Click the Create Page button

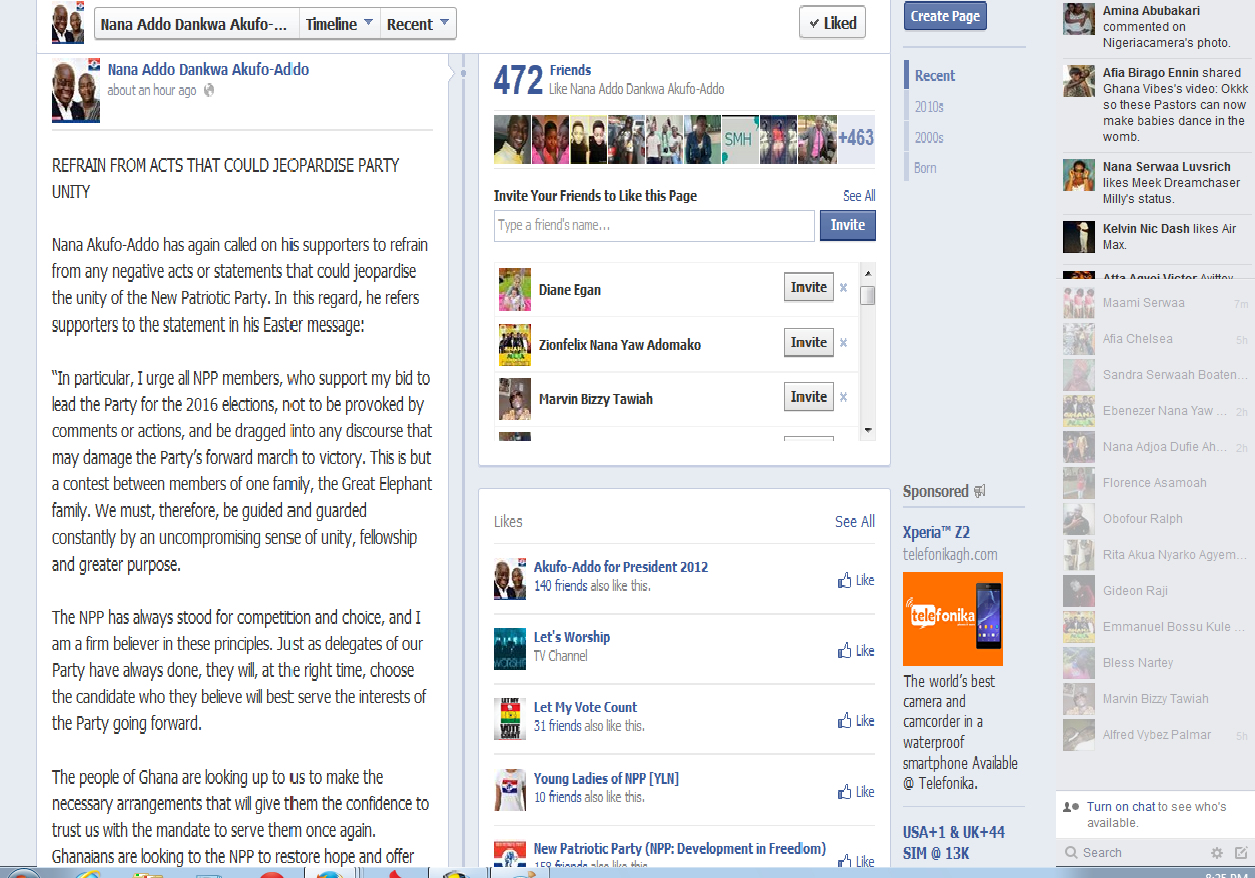tap(945, 16)
